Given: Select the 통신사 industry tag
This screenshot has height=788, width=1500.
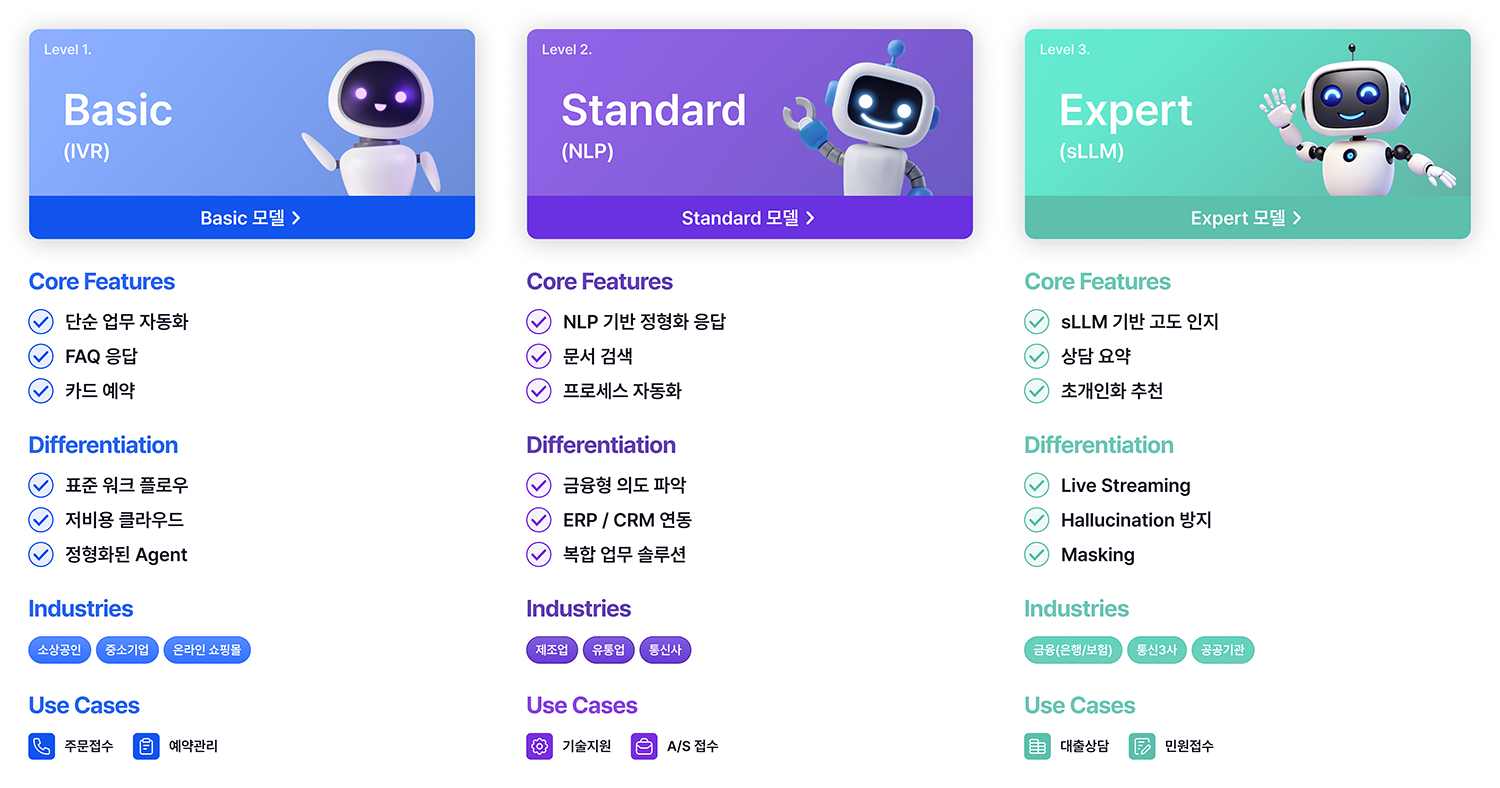Looking at the screenshot, I should [665, 650].
